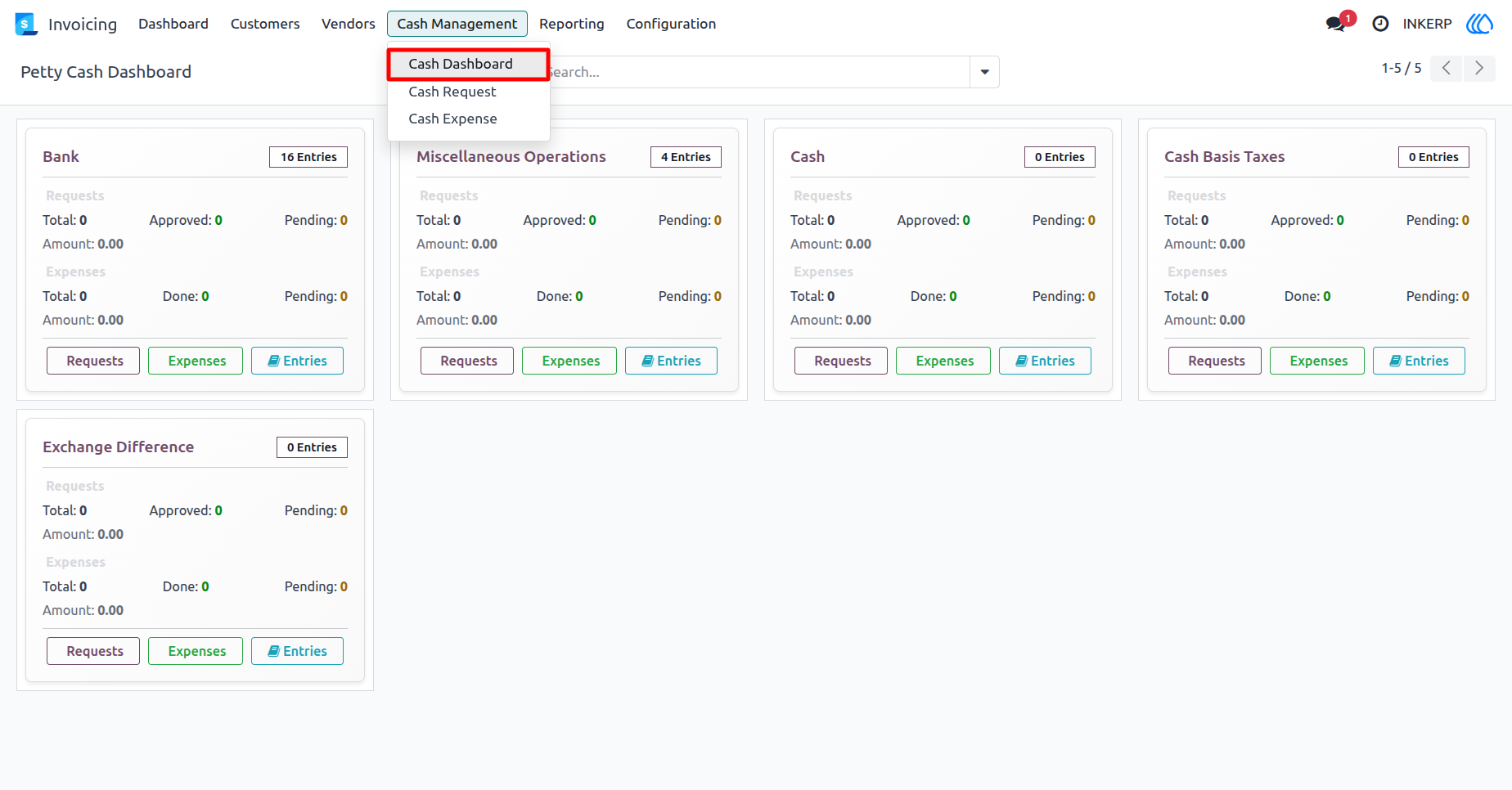This screenshot has width=1512, height=790.
Task: Open Expenses for the Bank journal
Action: (196, 361)
